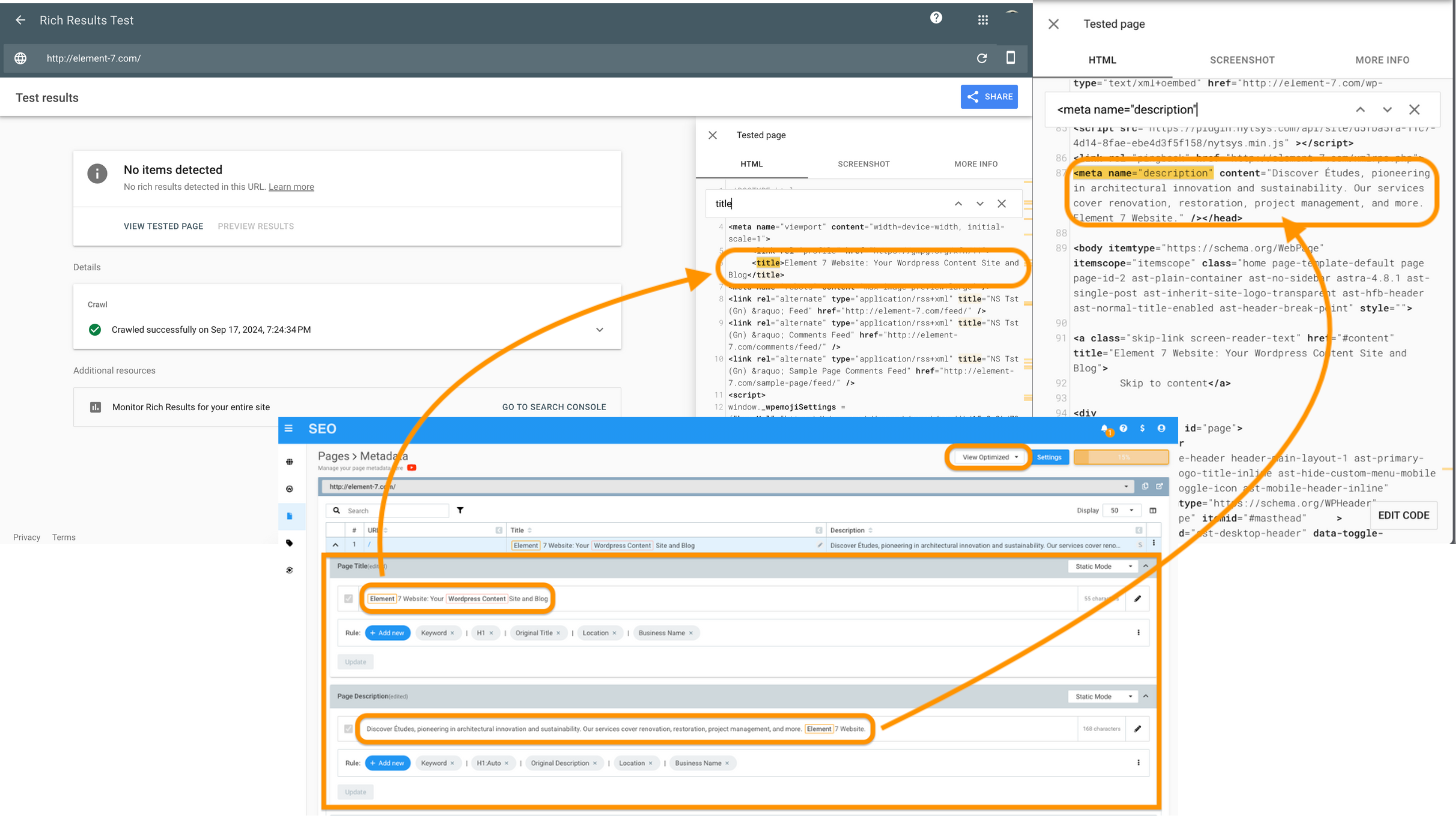Expand the Crawled successfully details chevron
This screenshot has height=816, width=1456.
click(599, 329)
